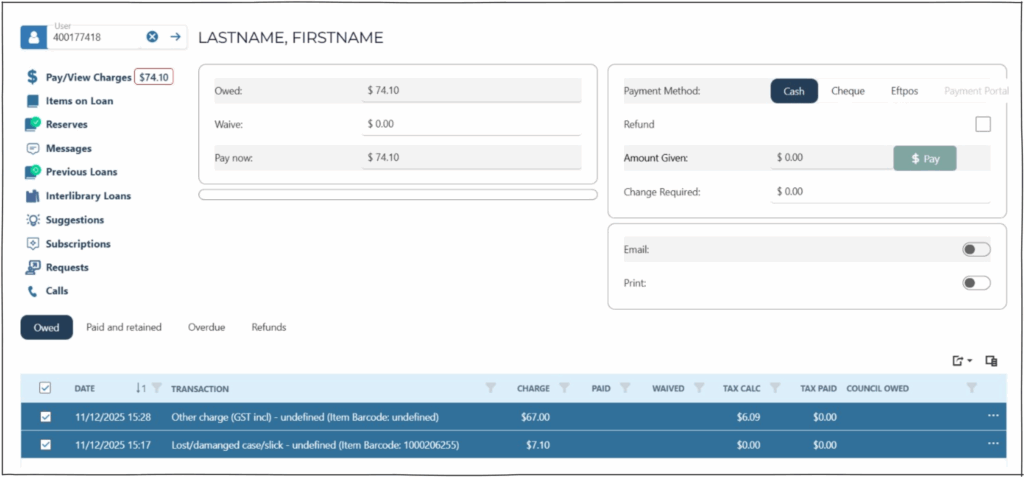Switch to the Paid and retained tab
Image resolution: width=1024 pixels, height=477 pixels.
[124, 327]
